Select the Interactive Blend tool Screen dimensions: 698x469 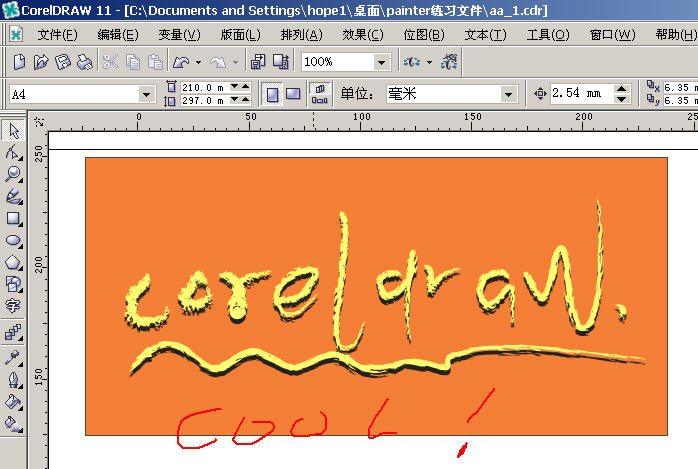tap(13, 332)
